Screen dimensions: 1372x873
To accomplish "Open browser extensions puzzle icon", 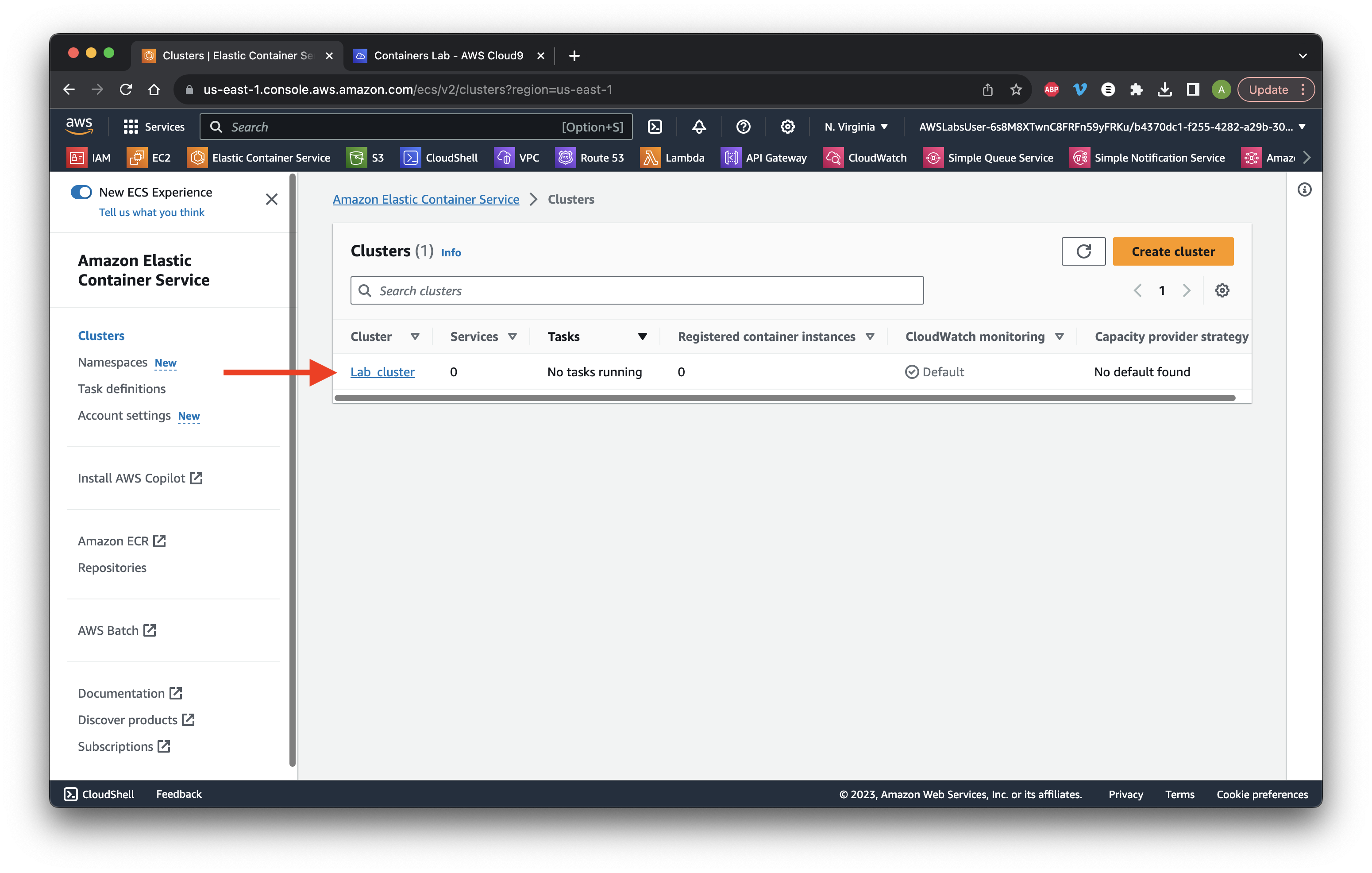I will coord(1136,89).
